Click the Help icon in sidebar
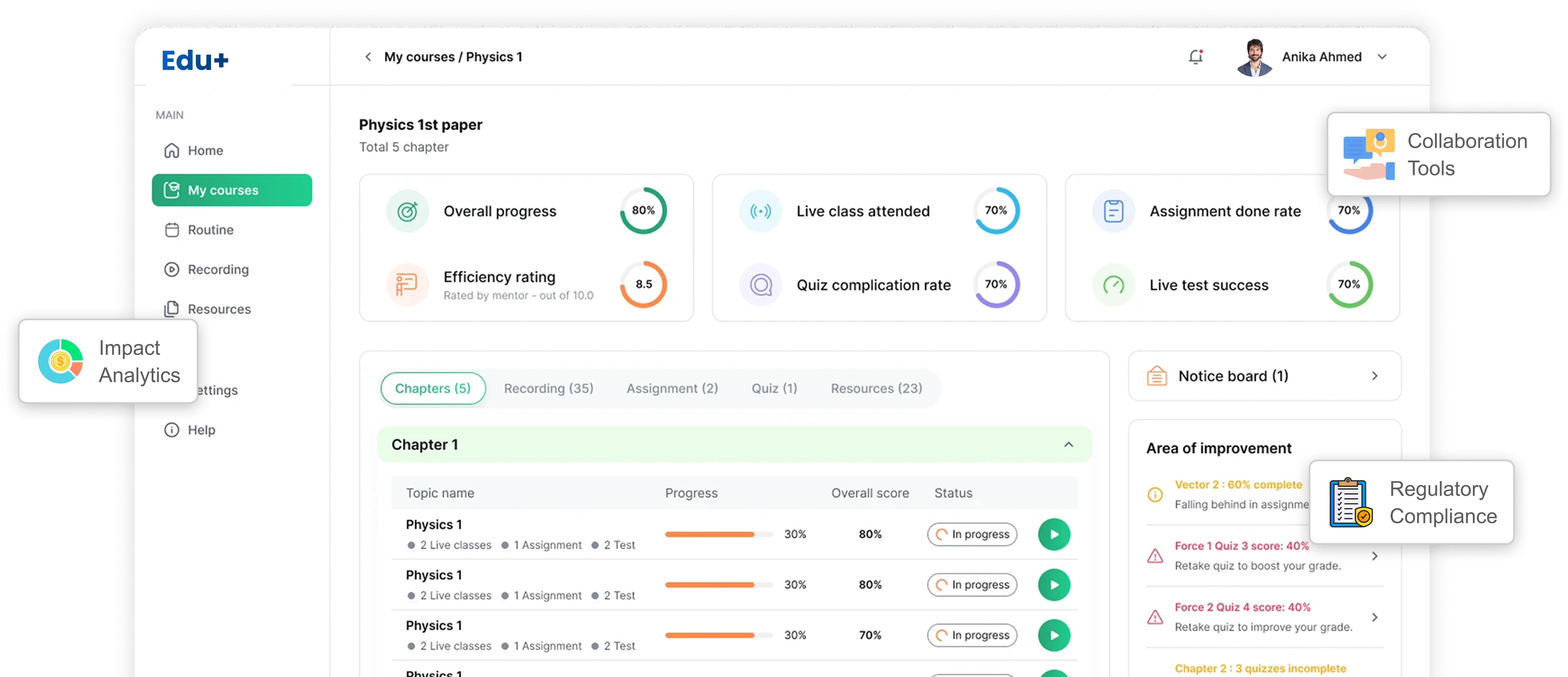 172,430
